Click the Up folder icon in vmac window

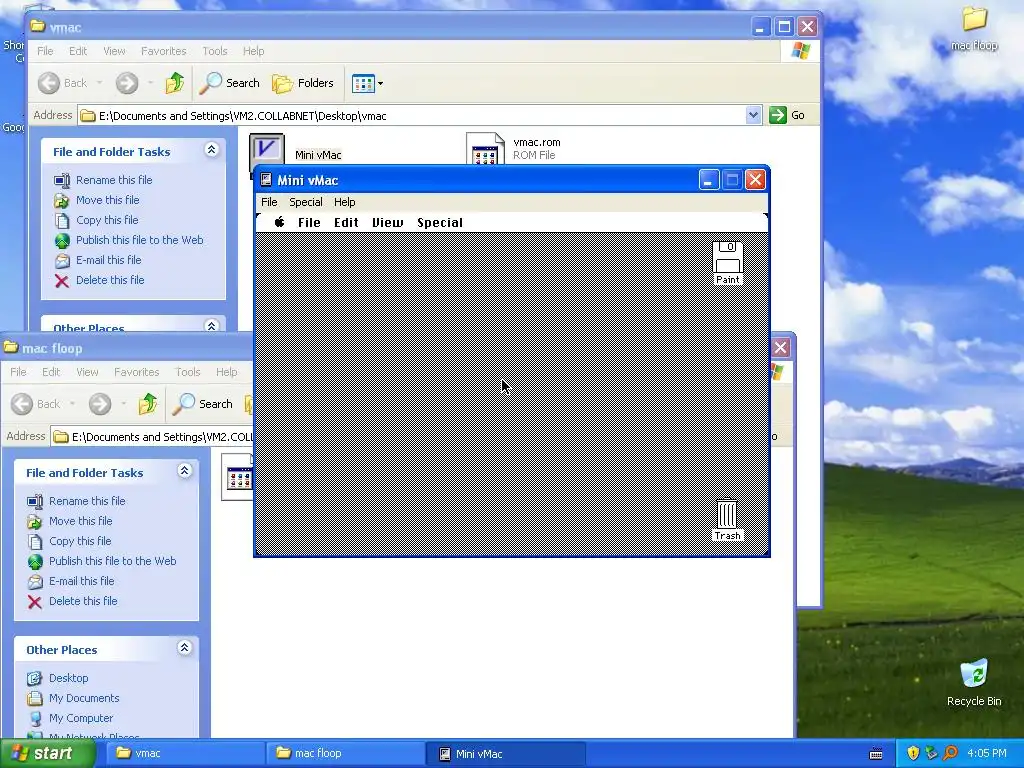pyautogui.click(x=174, y=83)
